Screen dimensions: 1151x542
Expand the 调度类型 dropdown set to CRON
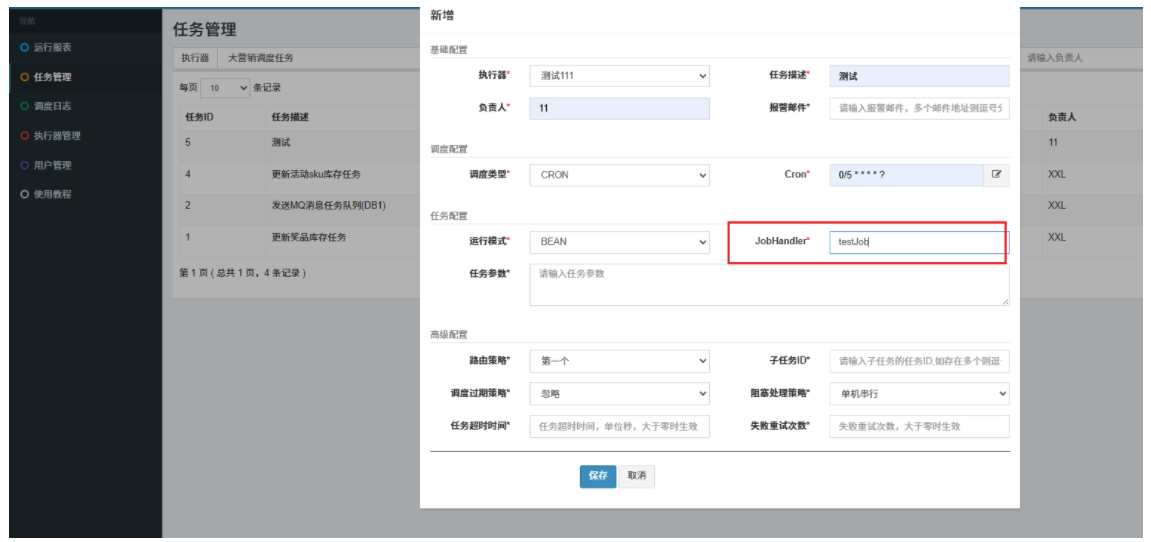pos(619,175)
